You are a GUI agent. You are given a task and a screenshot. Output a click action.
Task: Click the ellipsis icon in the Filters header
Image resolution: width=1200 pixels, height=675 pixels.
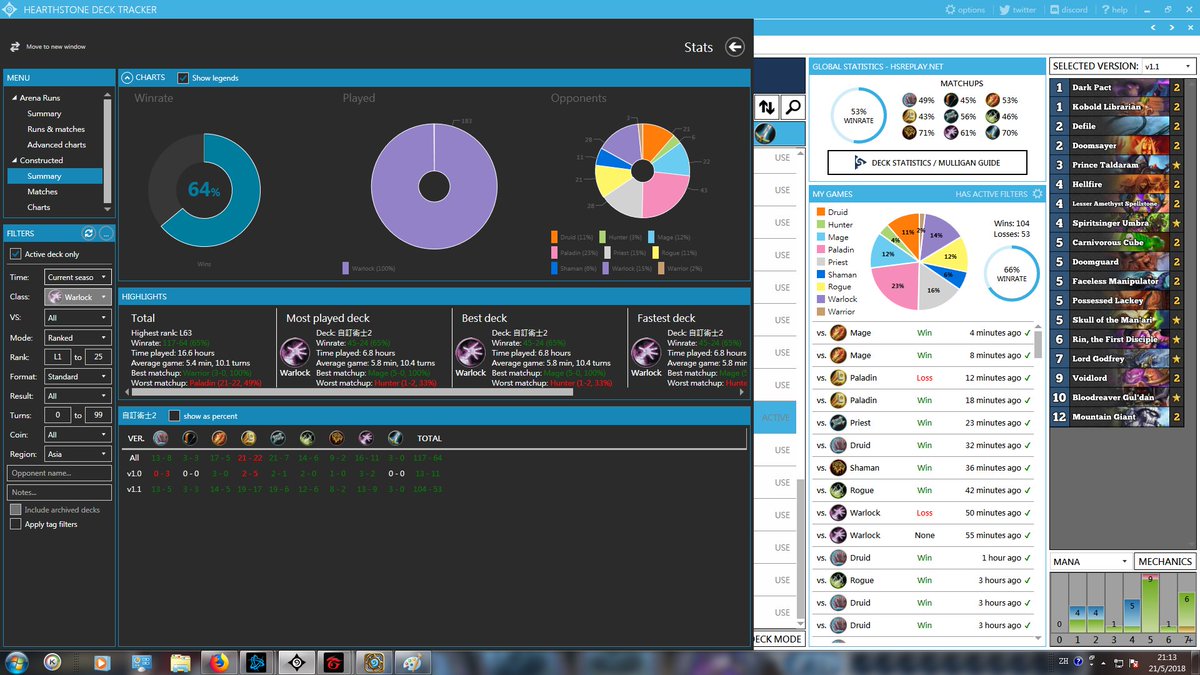pyautogui.click(x=106, y=233)
